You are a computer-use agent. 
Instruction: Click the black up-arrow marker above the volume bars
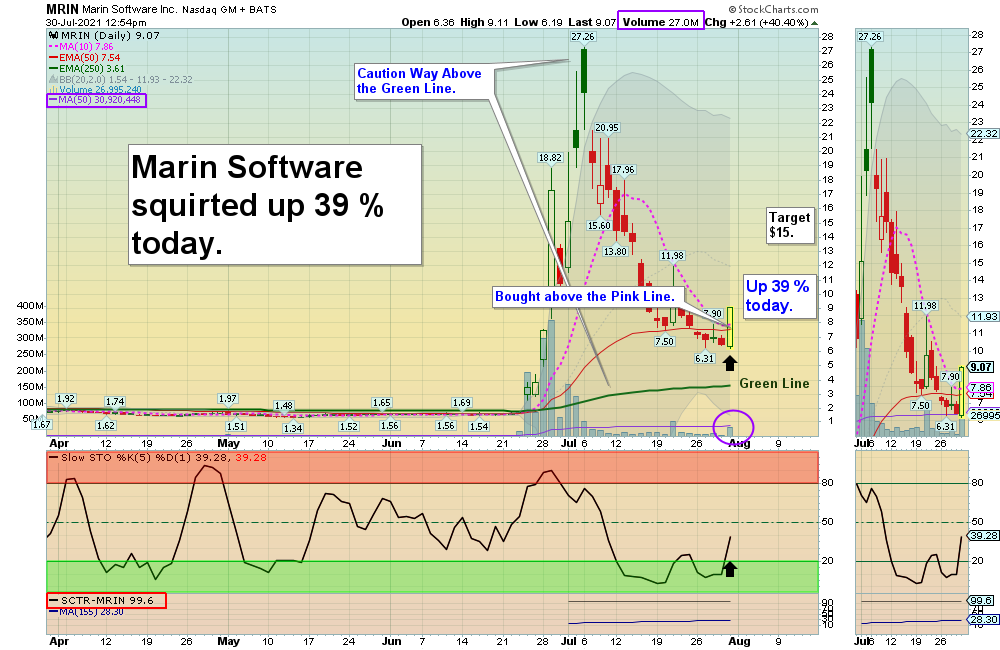tap(729, 362)
